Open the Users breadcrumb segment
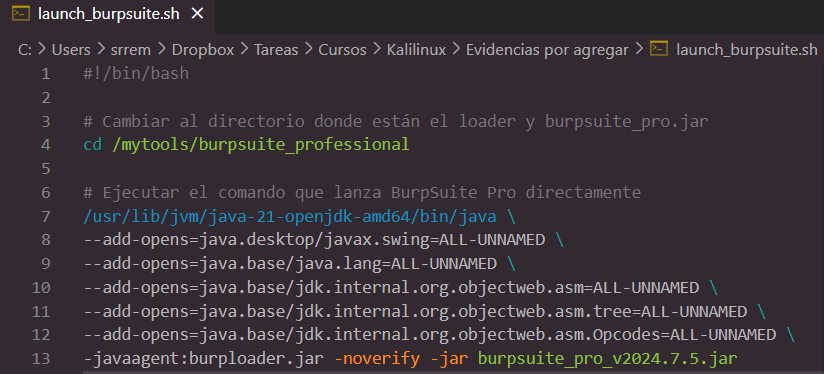824x374 pixels. tap(71, 50)
